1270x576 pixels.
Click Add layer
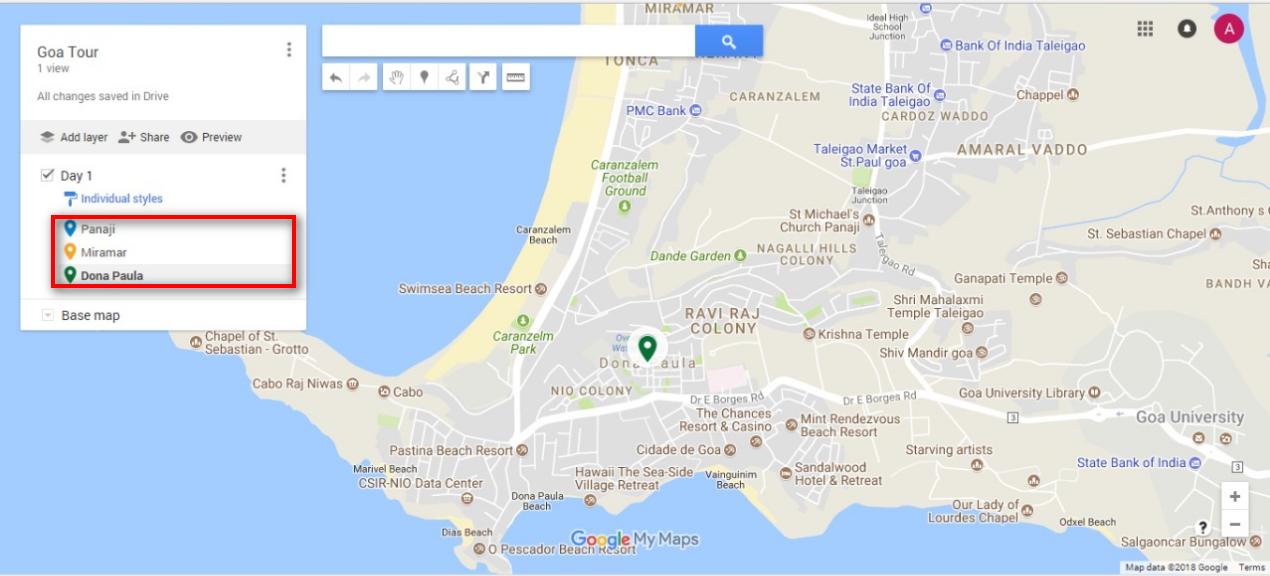[x=73, y=137]
